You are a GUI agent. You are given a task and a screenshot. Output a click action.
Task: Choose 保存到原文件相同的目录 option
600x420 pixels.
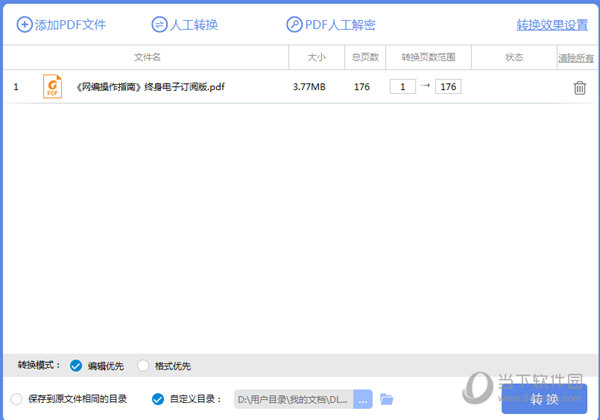pos(16,399)
